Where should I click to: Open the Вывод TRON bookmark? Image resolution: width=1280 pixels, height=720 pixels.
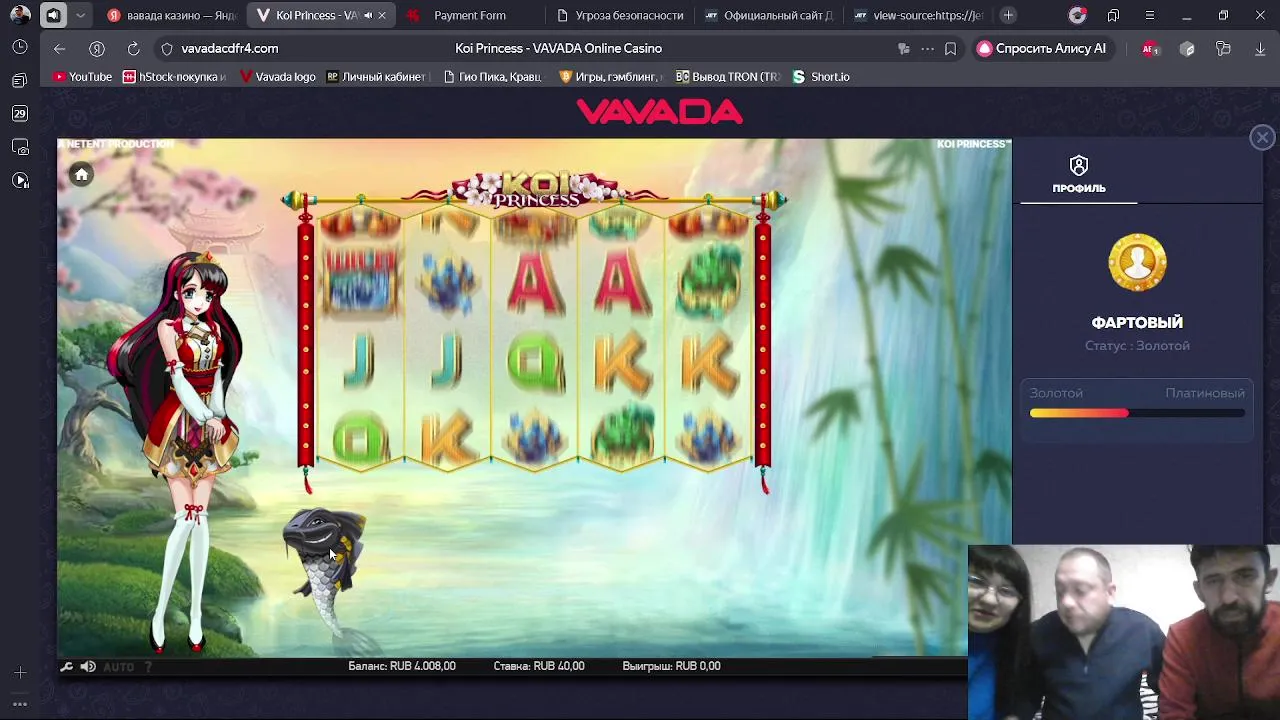[728, 76]
